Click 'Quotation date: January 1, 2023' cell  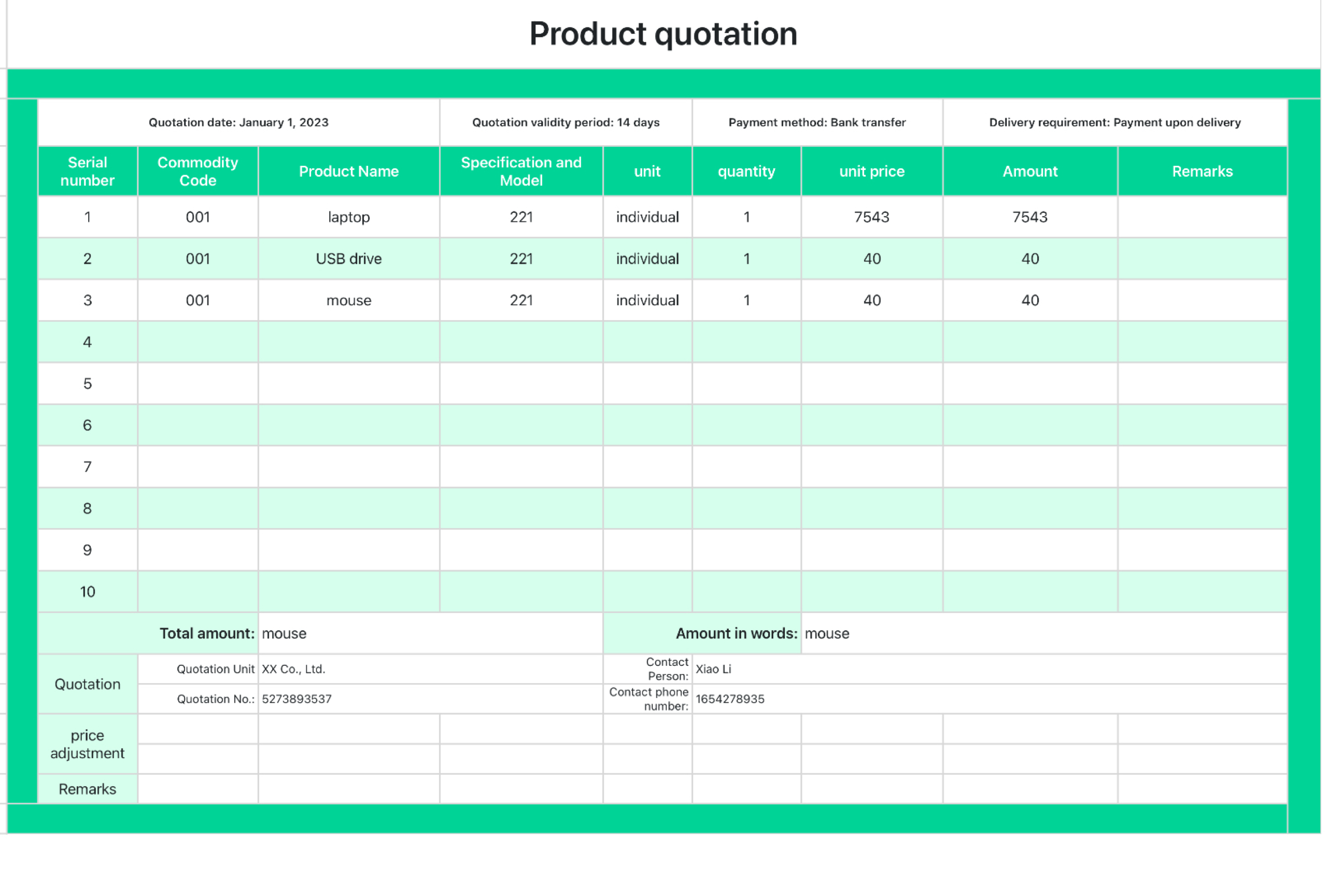[238, 122]
